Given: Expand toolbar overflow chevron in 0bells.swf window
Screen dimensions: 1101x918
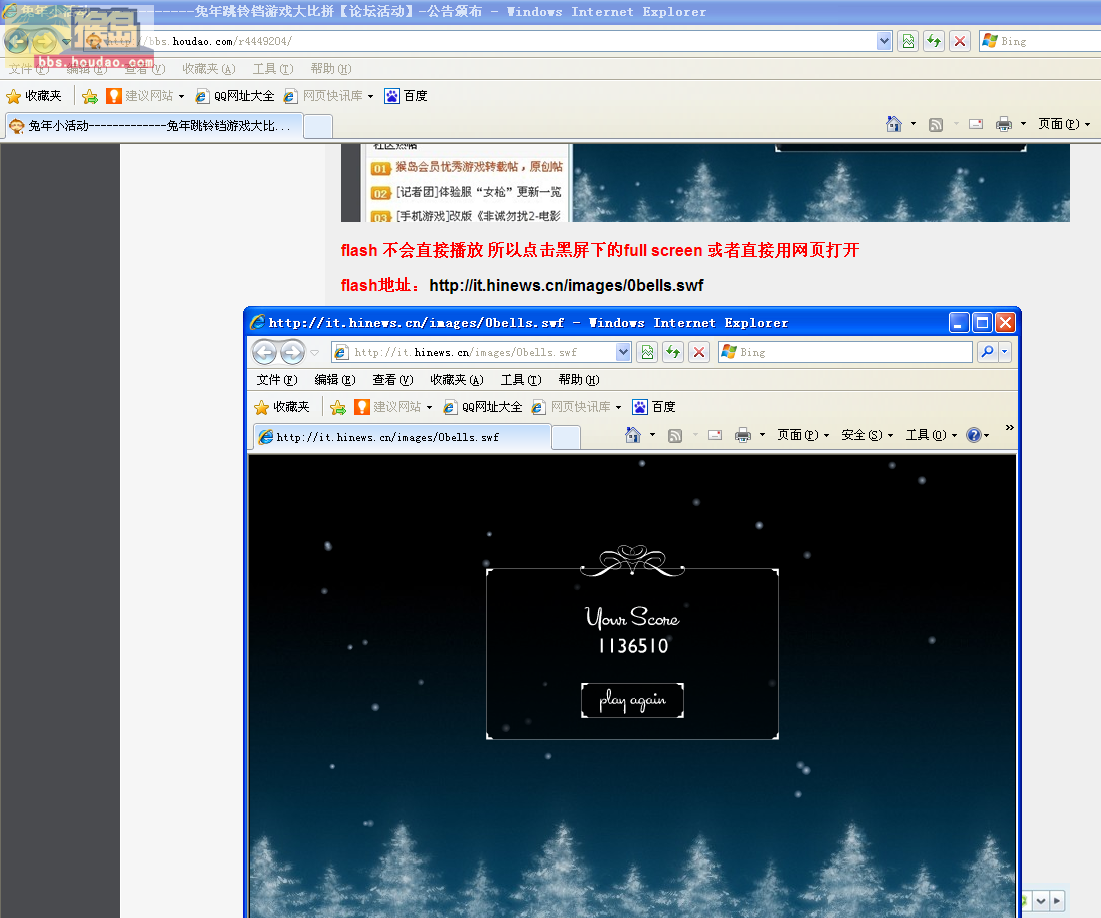Looking at the screenshot, I should point(1009,428).
